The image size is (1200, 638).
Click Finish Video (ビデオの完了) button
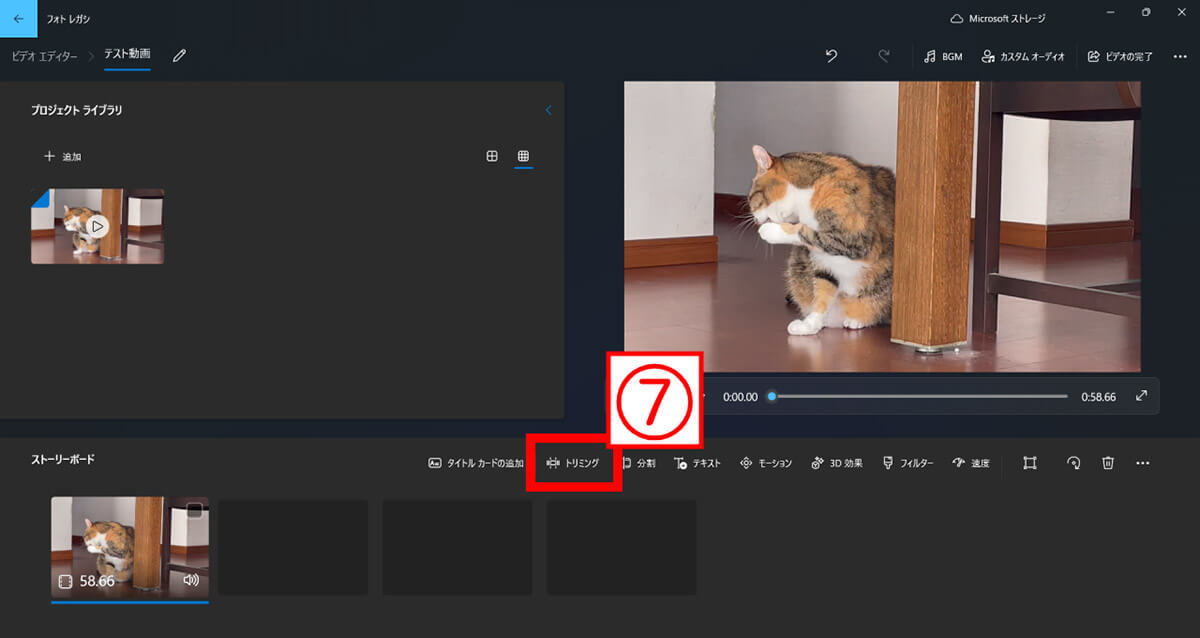pyautogui.click(x=1120, y=56)
